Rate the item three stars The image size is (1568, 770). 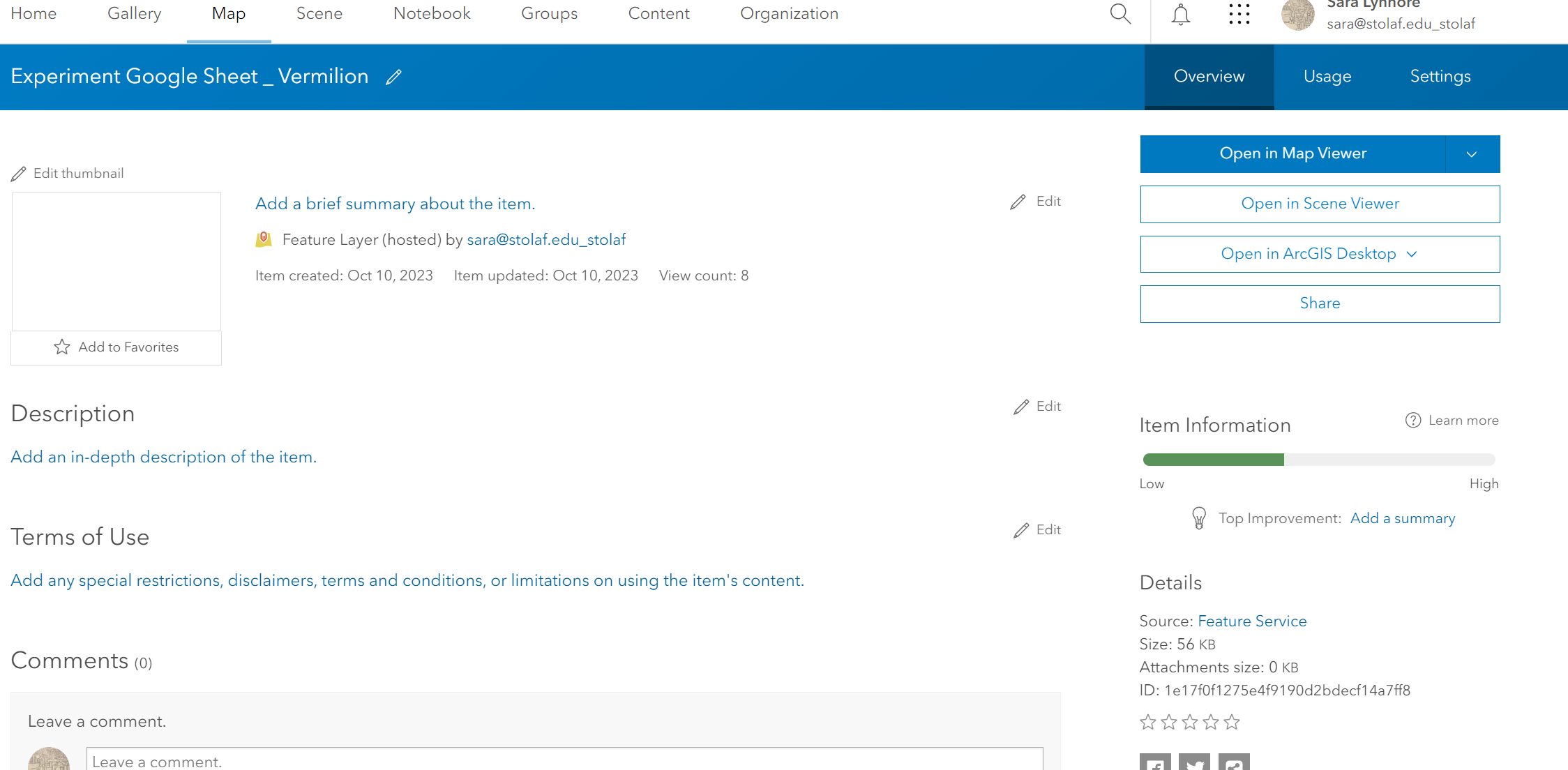click(1190, 722)
